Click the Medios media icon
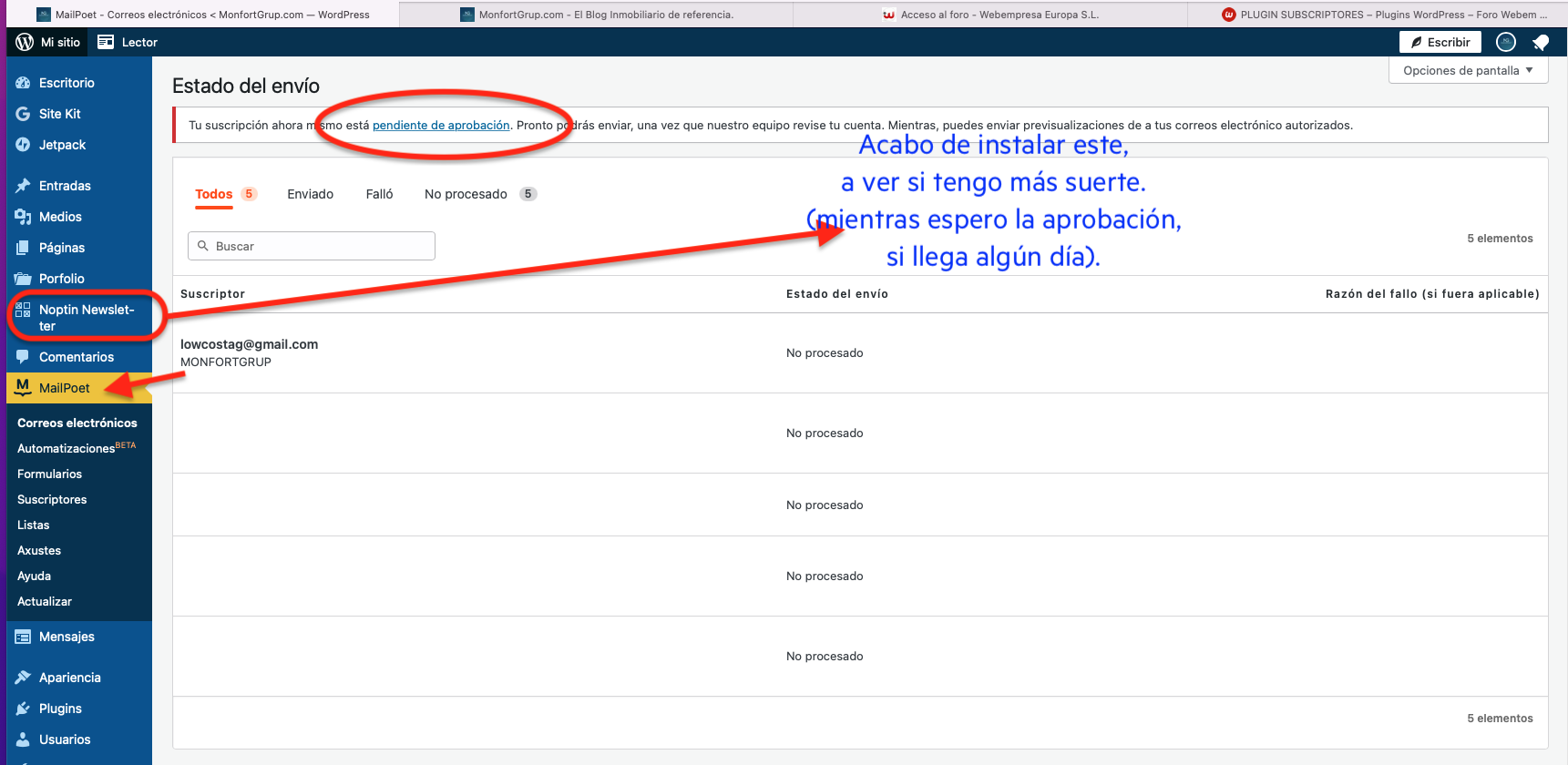 23,217
